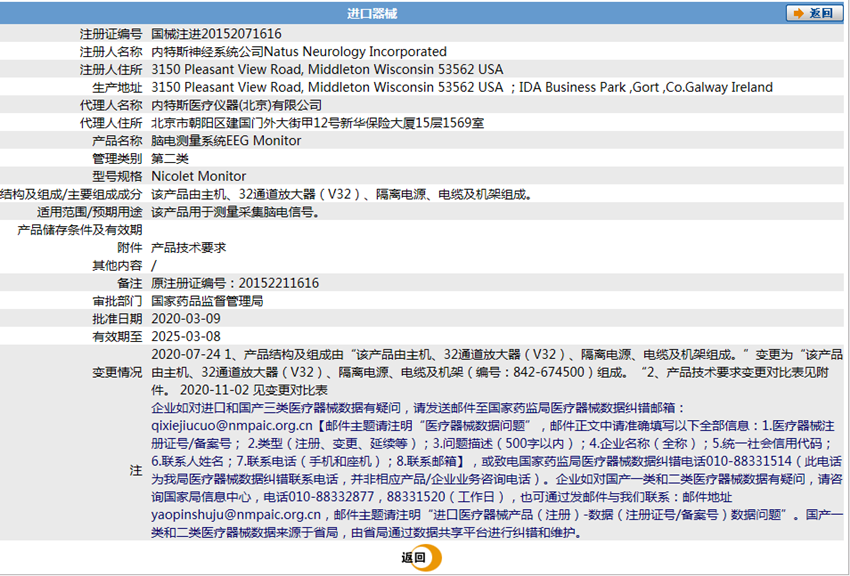Click the label "审批部门"

pyautogui.click(x=118, y=301)
